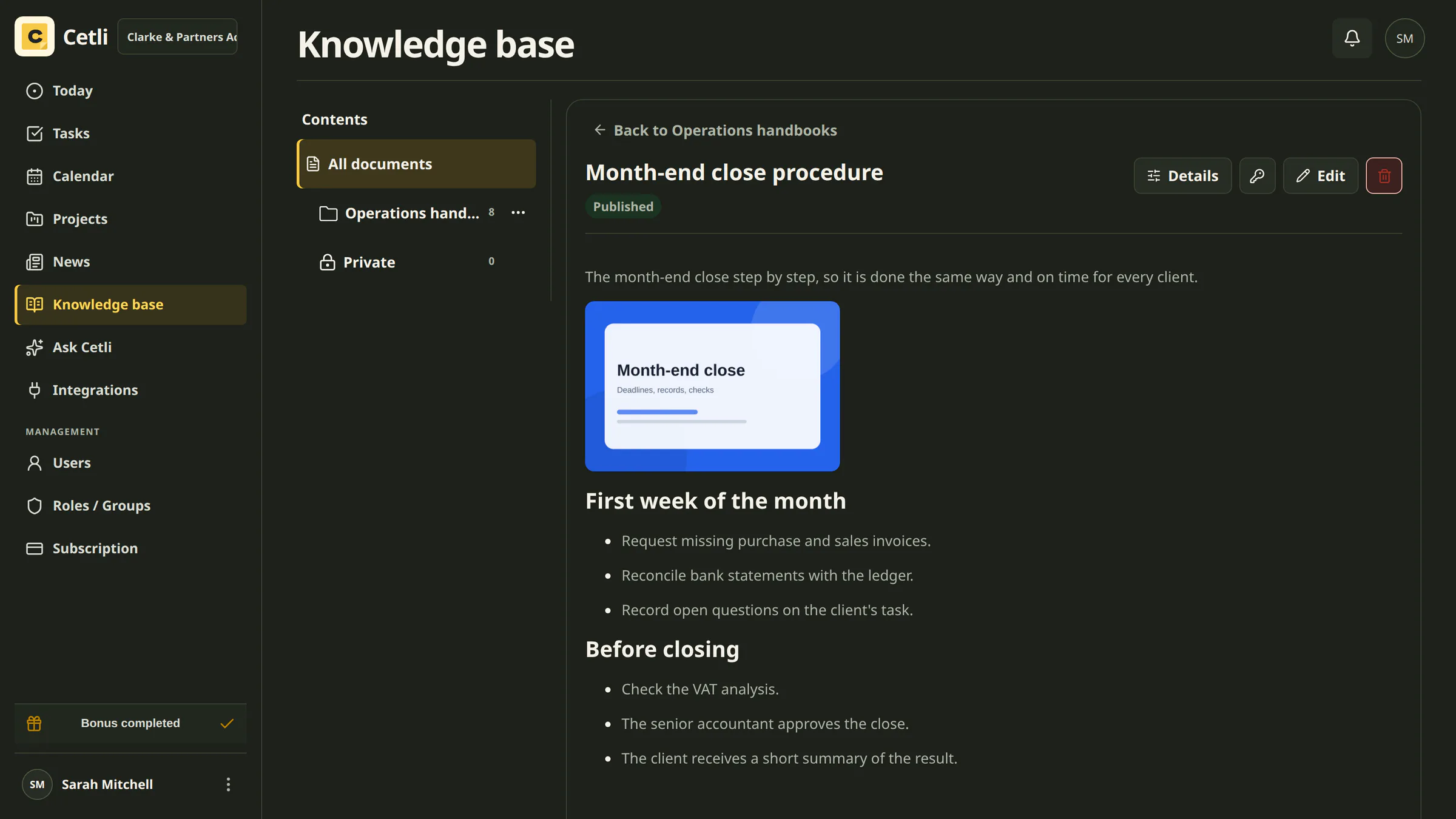The width and height of the screenshot is (1456, 819).
Task: Open Sarah Mitchell user menu dots
Action: point(228,784)
